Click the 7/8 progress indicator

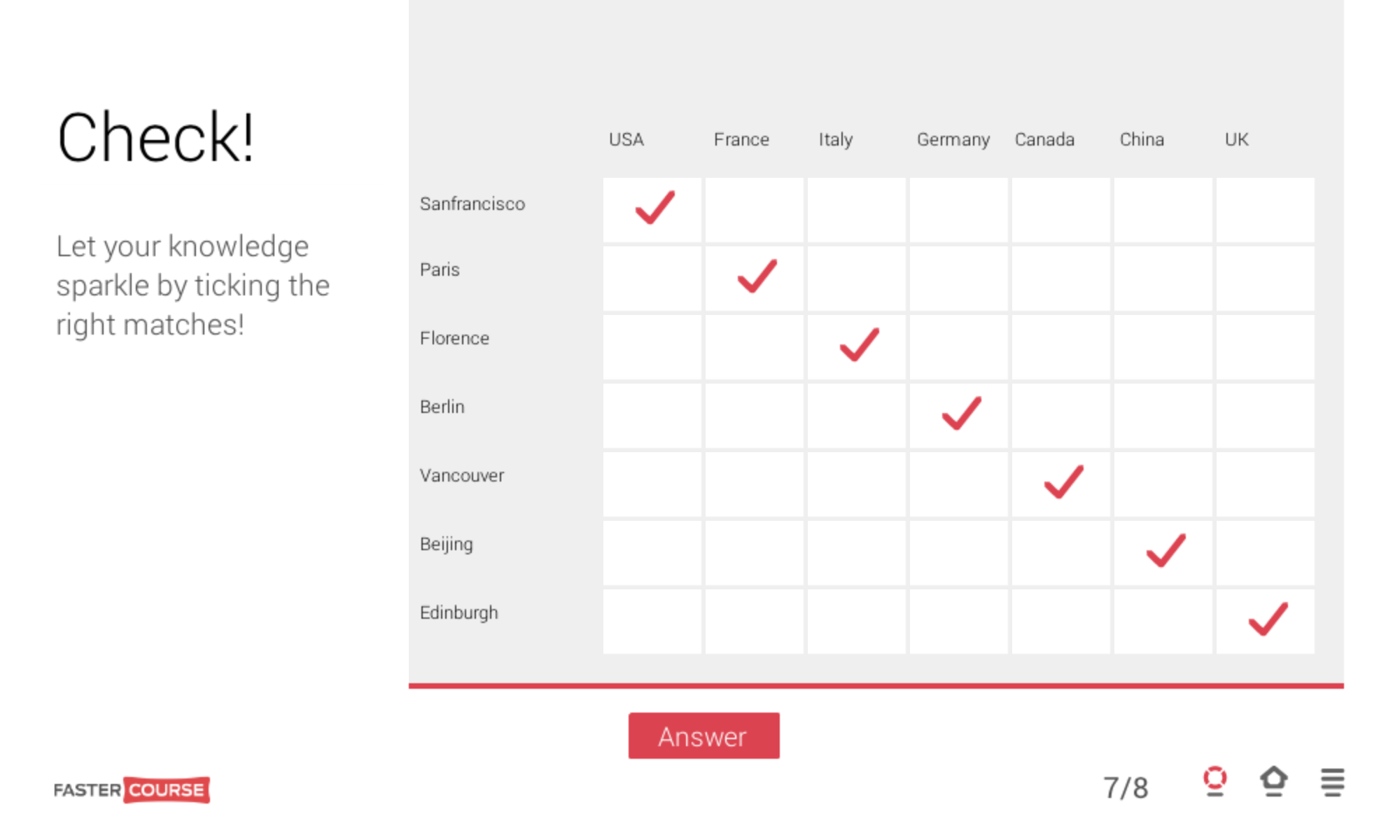(x=1126, y=785)
